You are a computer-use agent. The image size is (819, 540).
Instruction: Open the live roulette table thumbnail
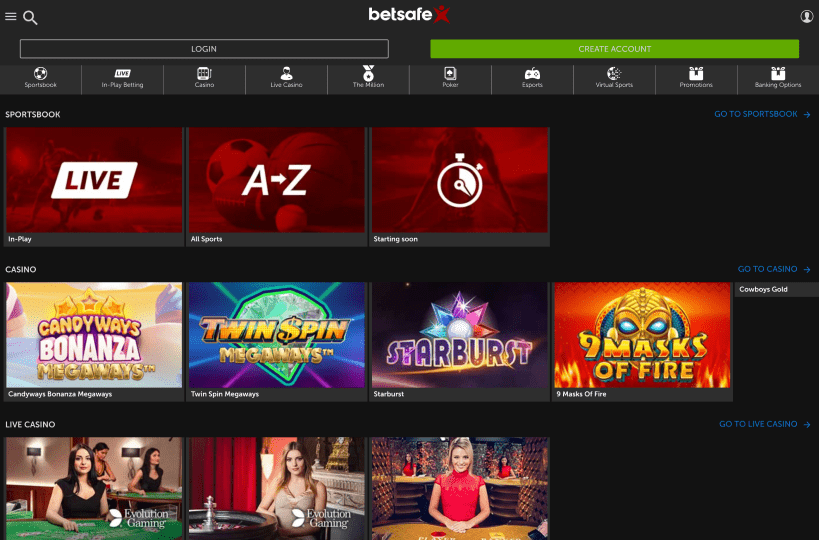(x=277, y=488)
